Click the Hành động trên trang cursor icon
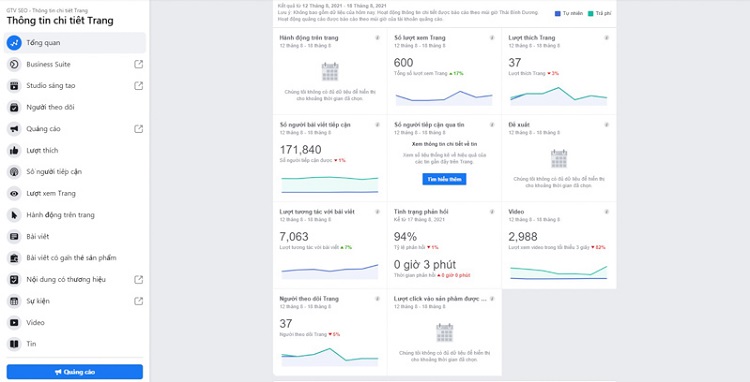Image resolution: width=750 pixels, height=382 pixels. pyautogui.click(x=14, y=215)
